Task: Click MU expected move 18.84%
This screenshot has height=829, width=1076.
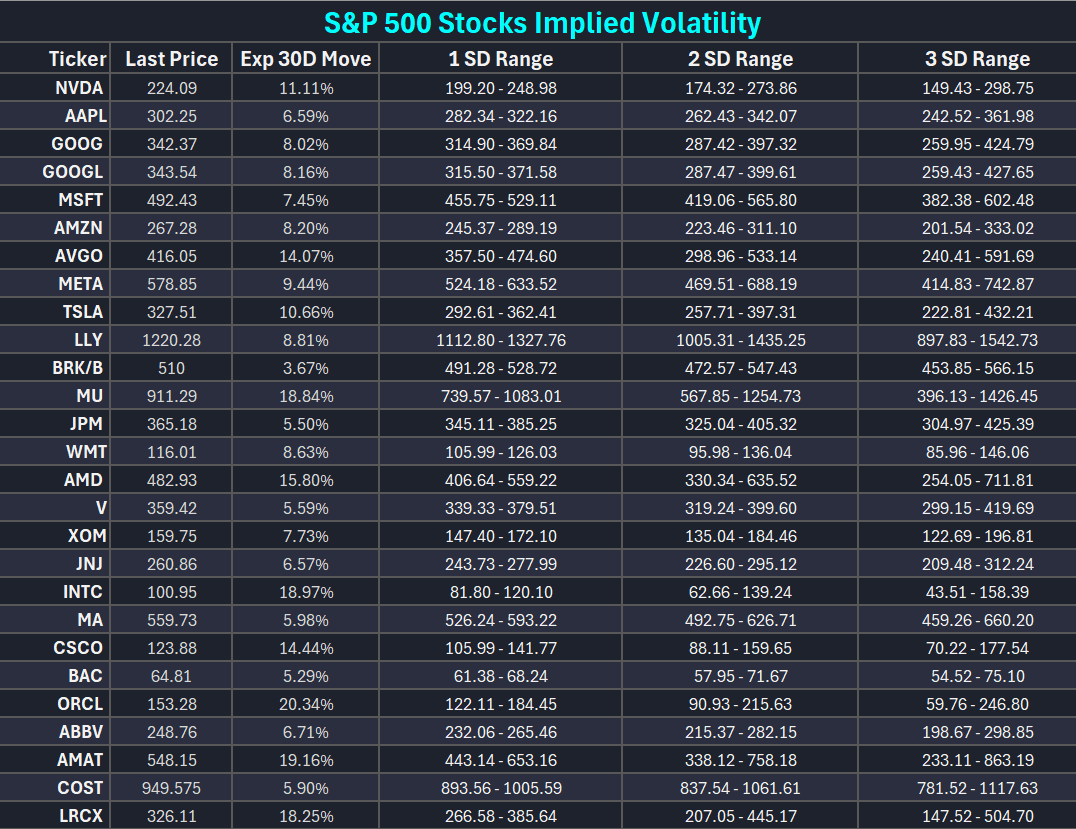Action: (x=306, y=396)
